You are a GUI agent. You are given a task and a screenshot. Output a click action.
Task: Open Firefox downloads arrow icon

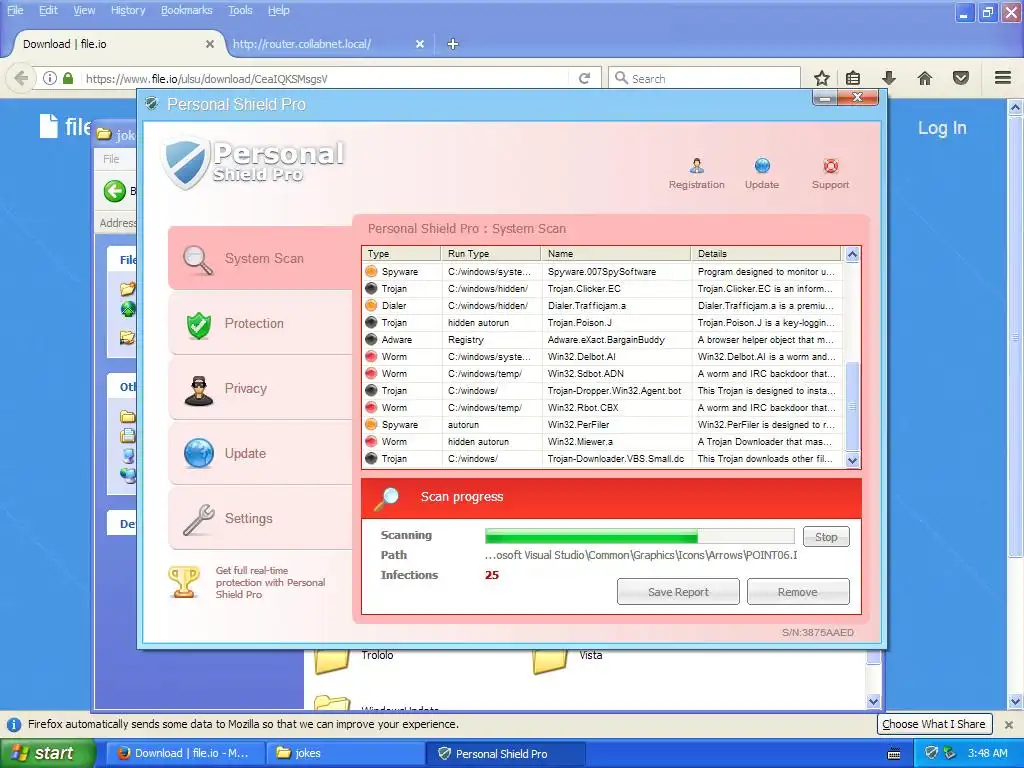[x=889, y=78]
